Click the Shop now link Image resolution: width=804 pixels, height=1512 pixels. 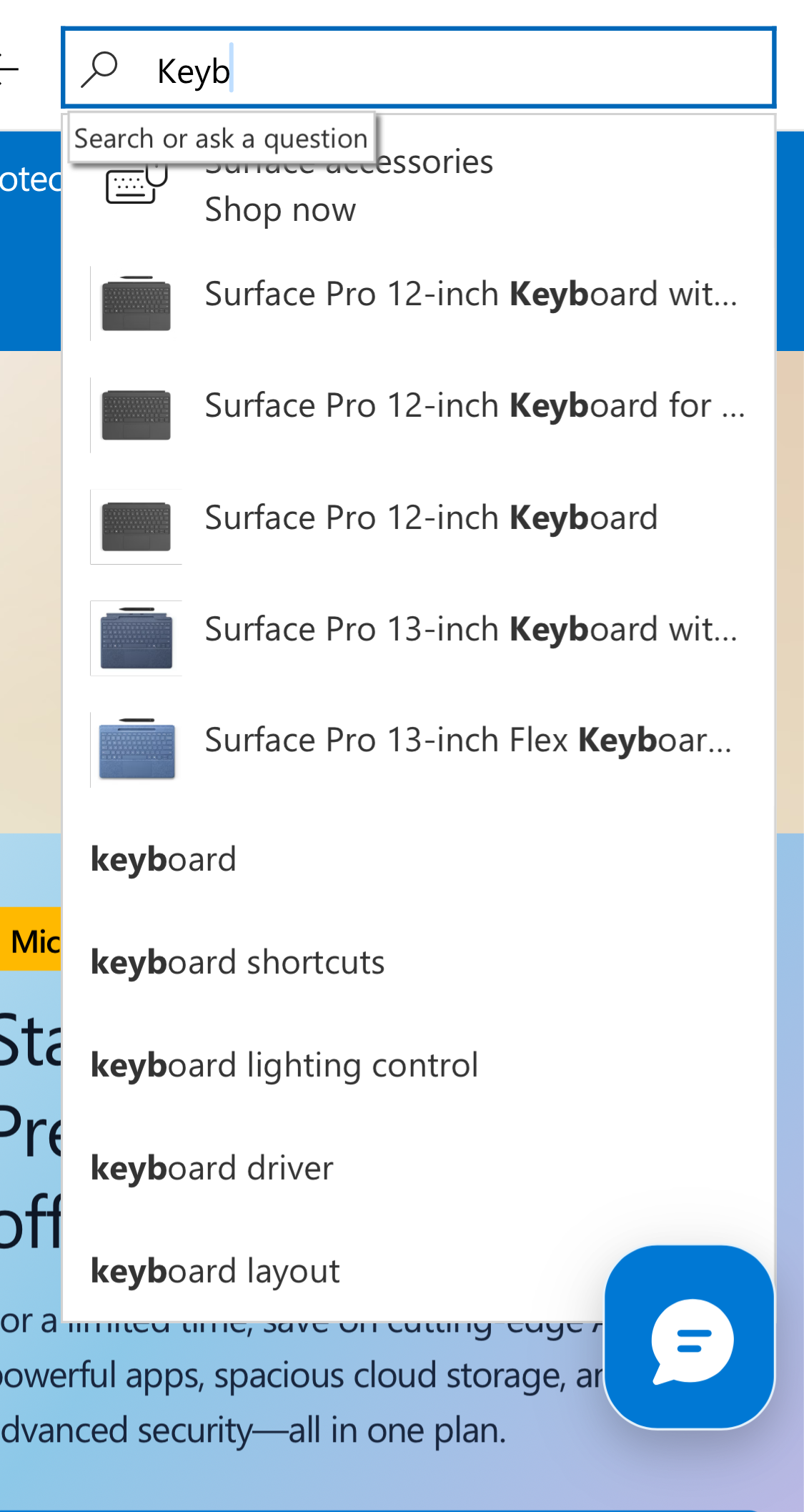click(280, 209)
